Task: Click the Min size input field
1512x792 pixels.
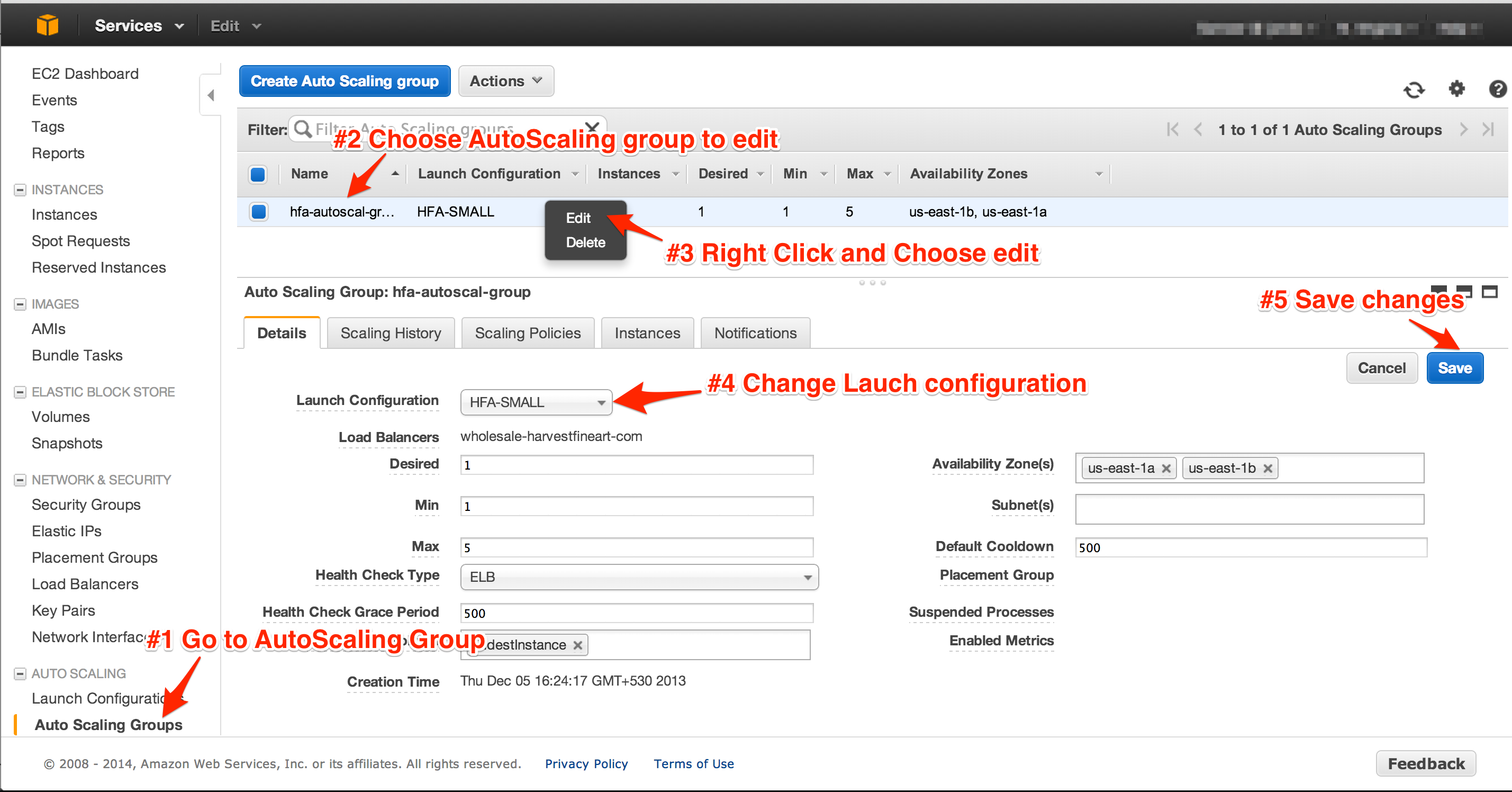Action: tap(637, 506)
